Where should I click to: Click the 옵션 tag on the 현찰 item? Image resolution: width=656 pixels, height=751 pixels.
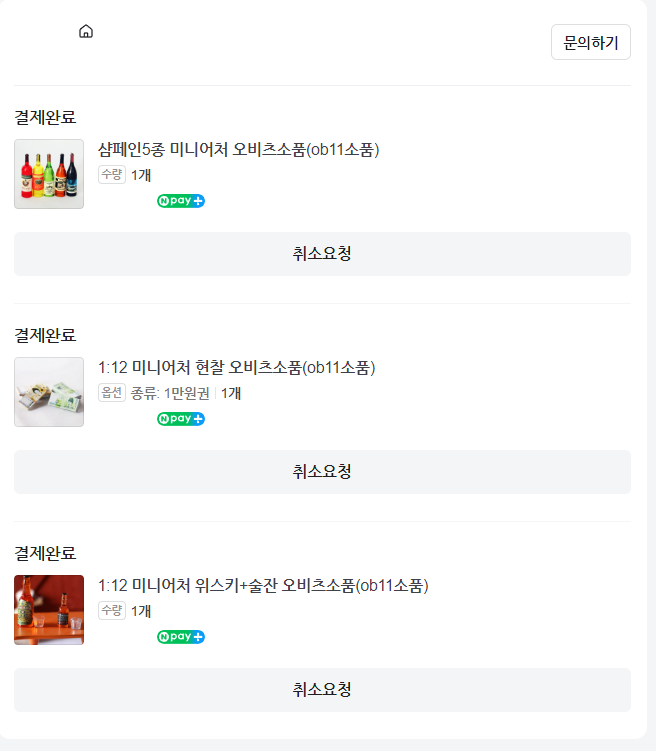112,393
